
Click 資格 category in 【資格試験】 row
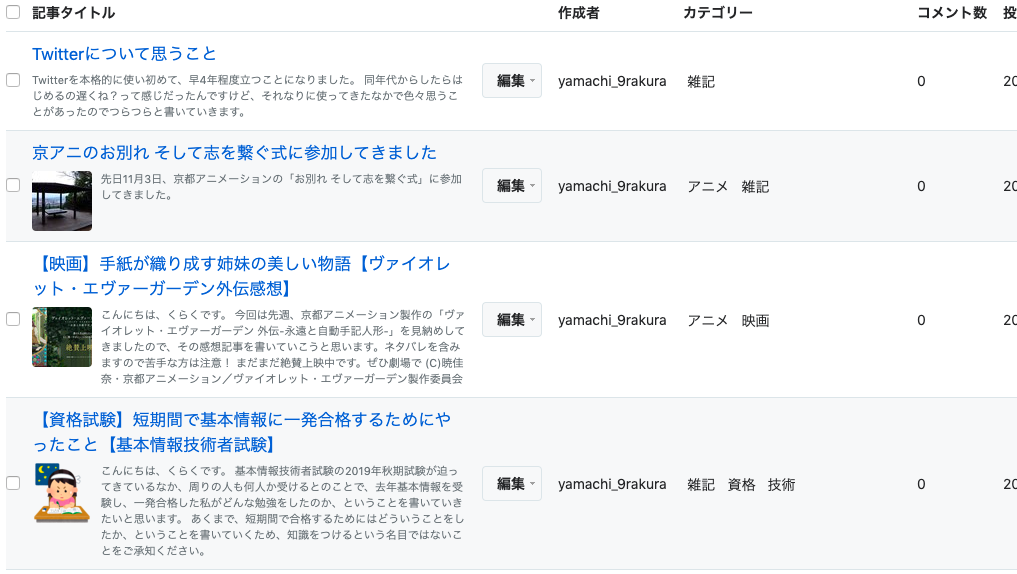(x=741, y=484)
